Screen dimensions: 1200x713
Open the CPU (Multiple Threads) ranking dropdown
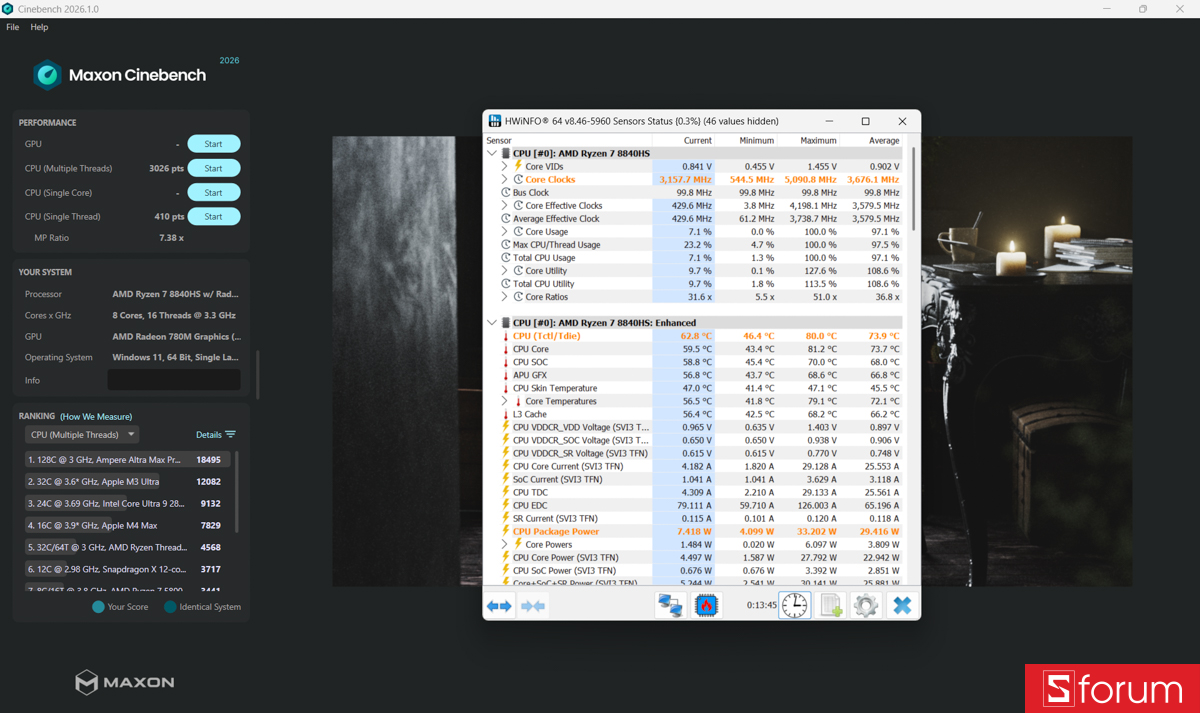82,435
